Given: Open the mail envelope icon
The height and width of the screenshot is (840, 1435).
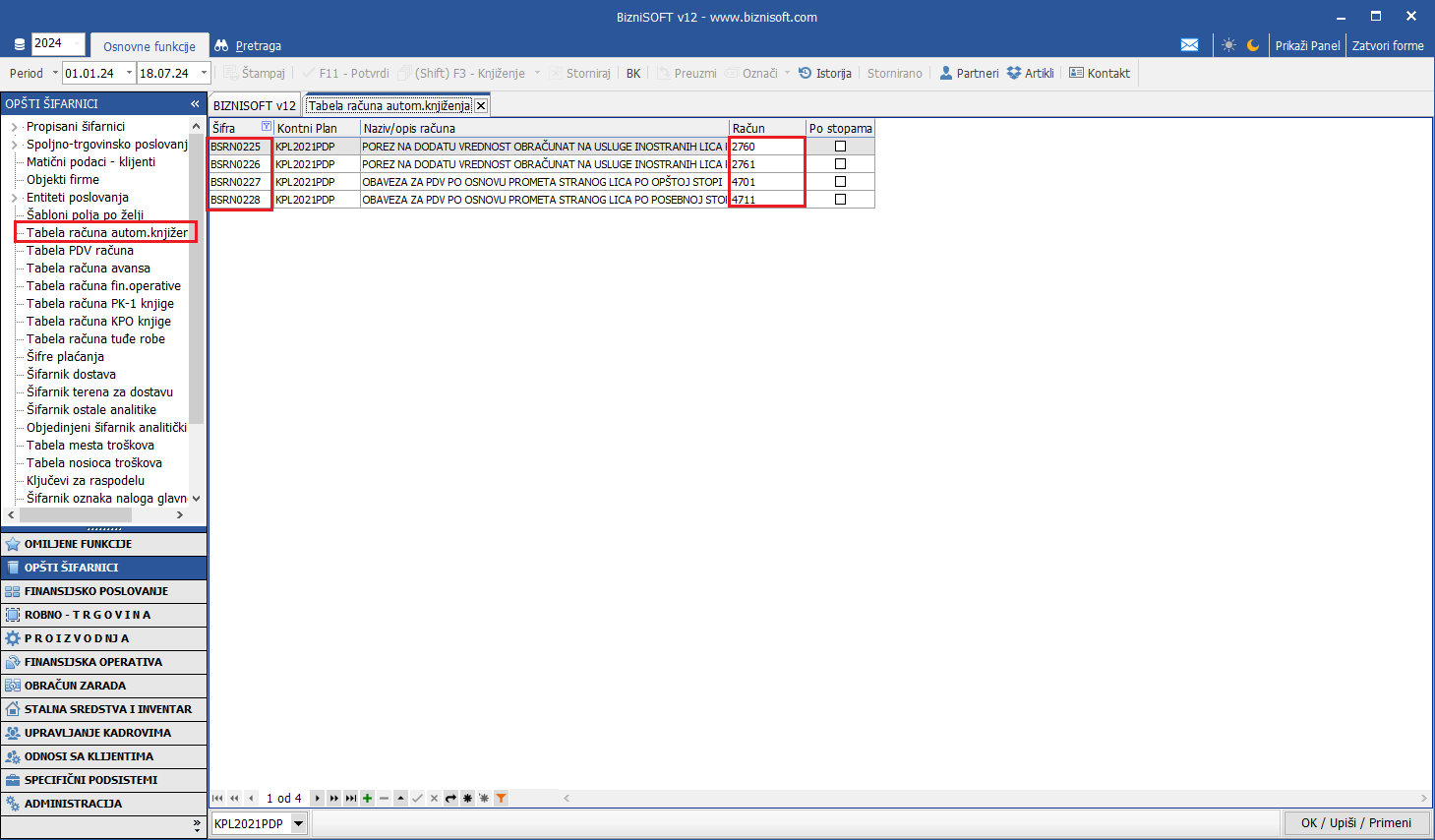Looking at the screenshot, I should (x=1189, y=45).
